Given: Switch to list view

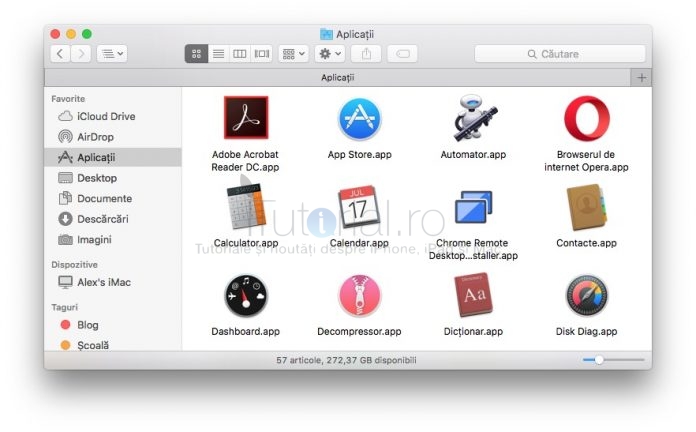Looking at the screenshot, I should tap(218, 54).
